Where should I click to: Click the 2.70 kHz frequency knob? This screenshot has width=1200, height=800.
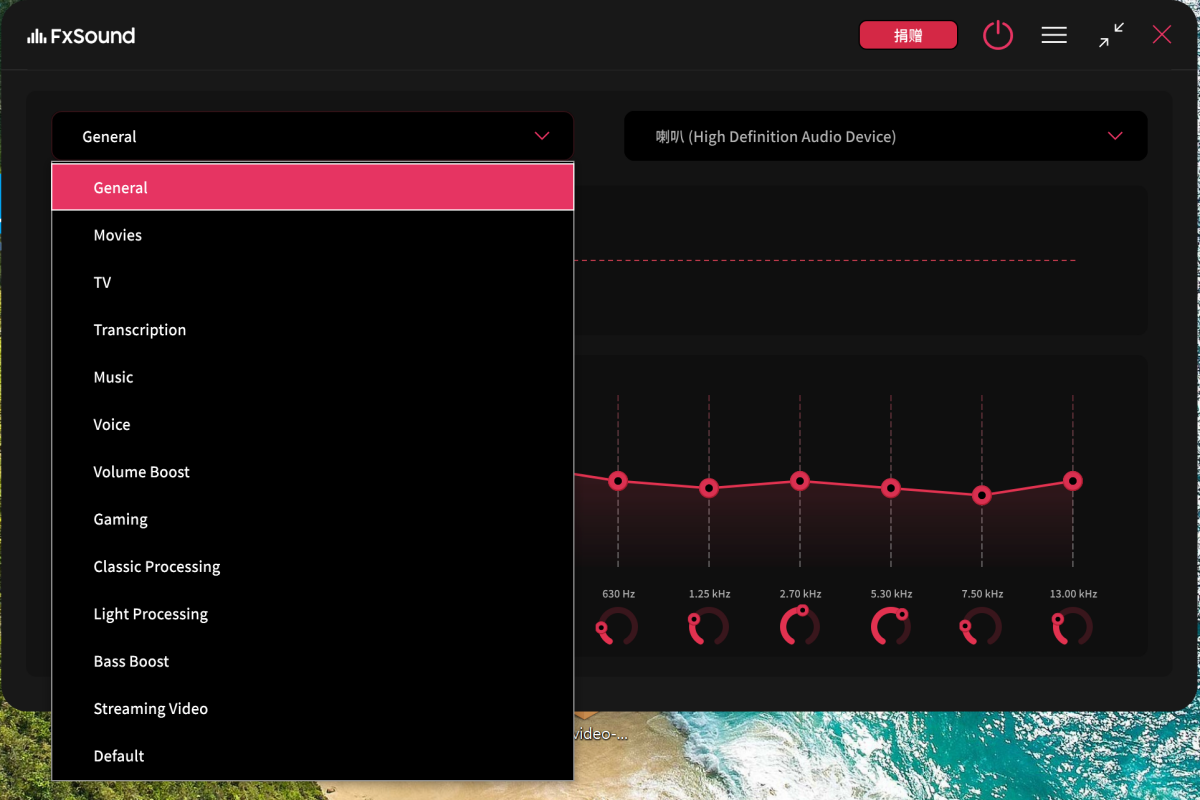click(800, 627)
